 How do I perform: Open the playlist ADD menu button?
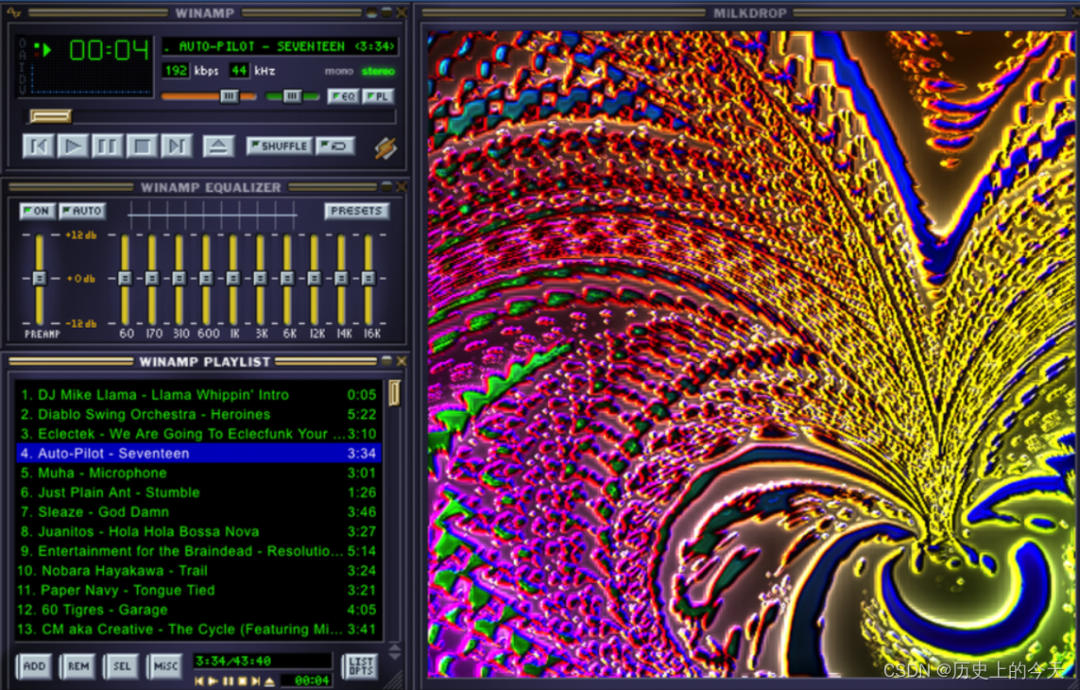[34, 666]
